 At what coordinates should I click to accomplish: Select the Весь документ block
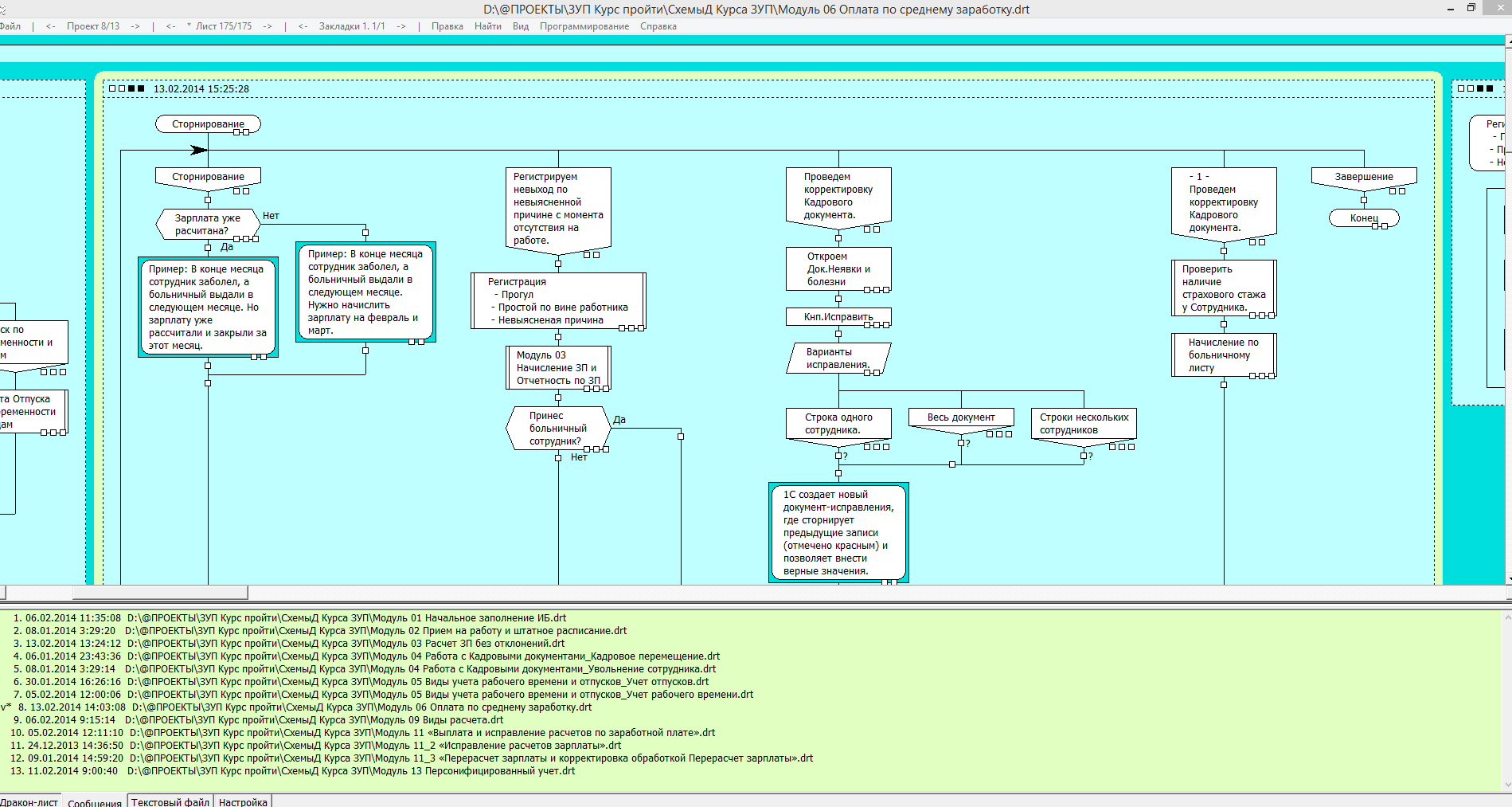961,421
